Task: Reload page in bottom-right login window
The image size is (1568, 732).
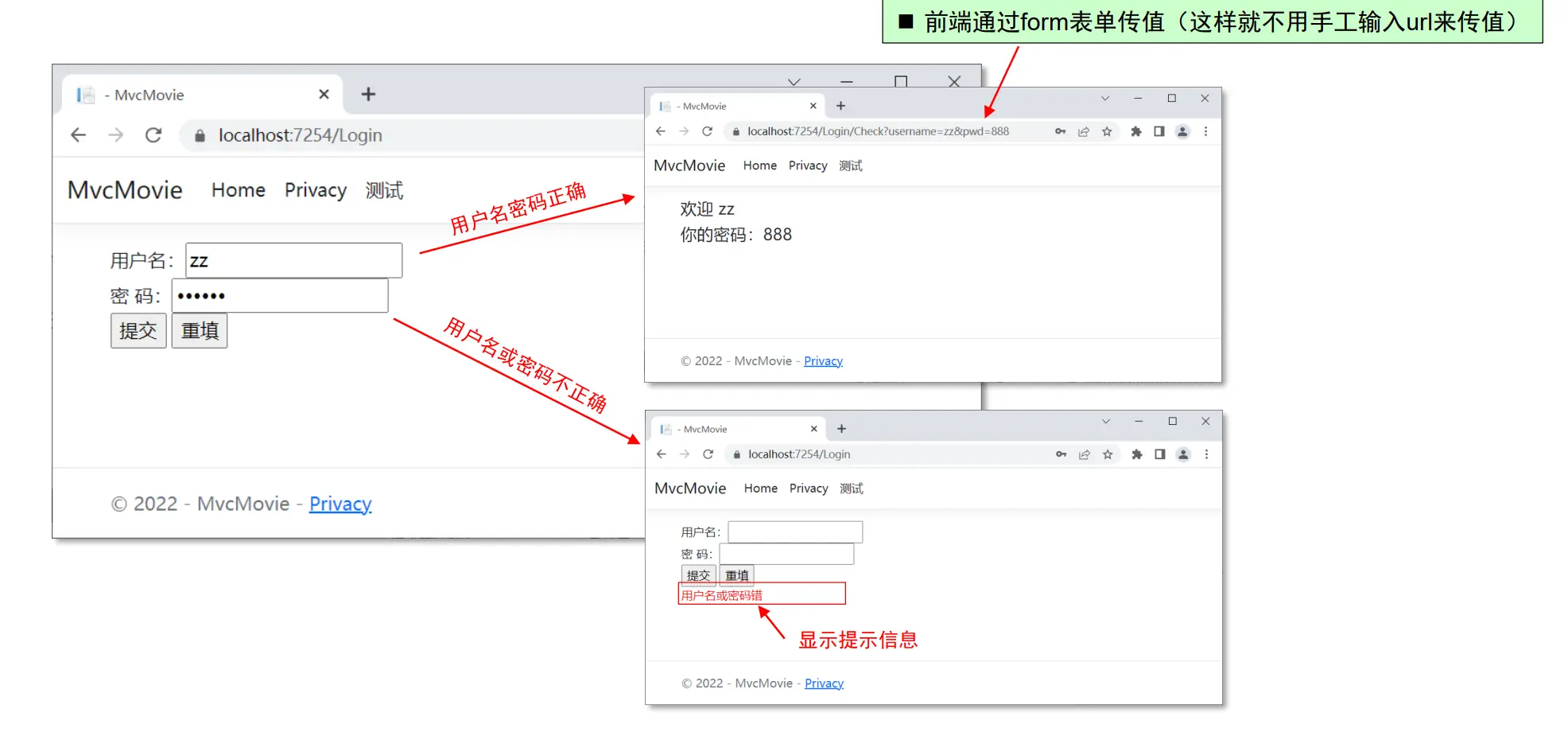Action: click(x=708, y=454)
